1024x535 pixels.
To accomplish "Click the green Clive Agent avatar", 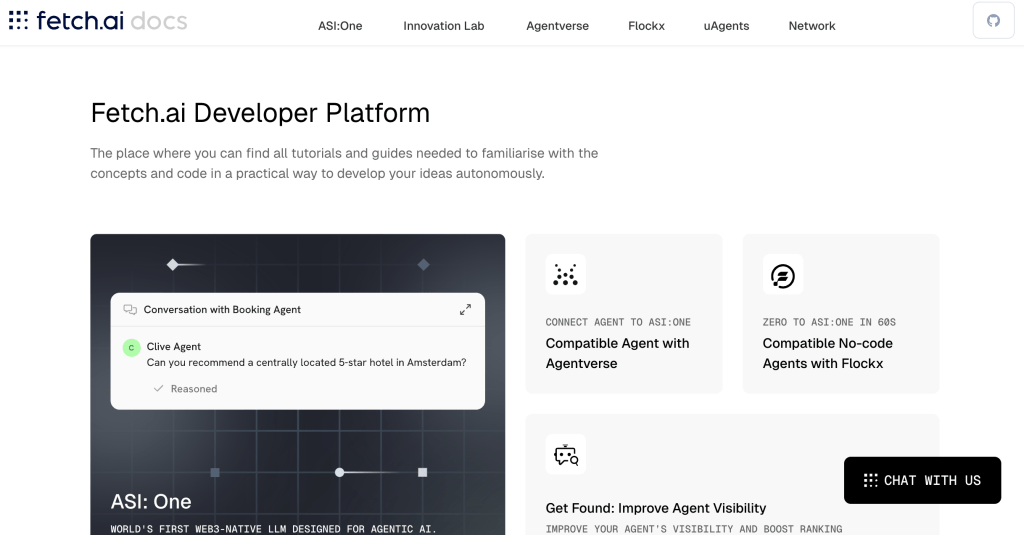I will pos(131,348).
